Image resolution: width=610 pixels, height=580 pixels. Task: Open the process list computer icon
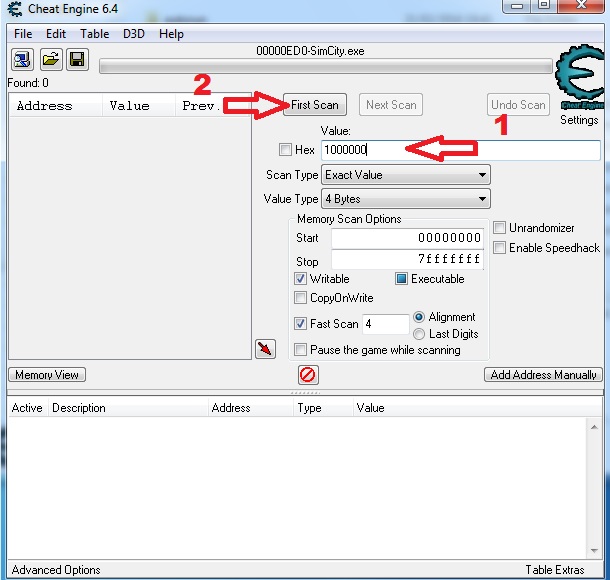(x=22, y=60)
